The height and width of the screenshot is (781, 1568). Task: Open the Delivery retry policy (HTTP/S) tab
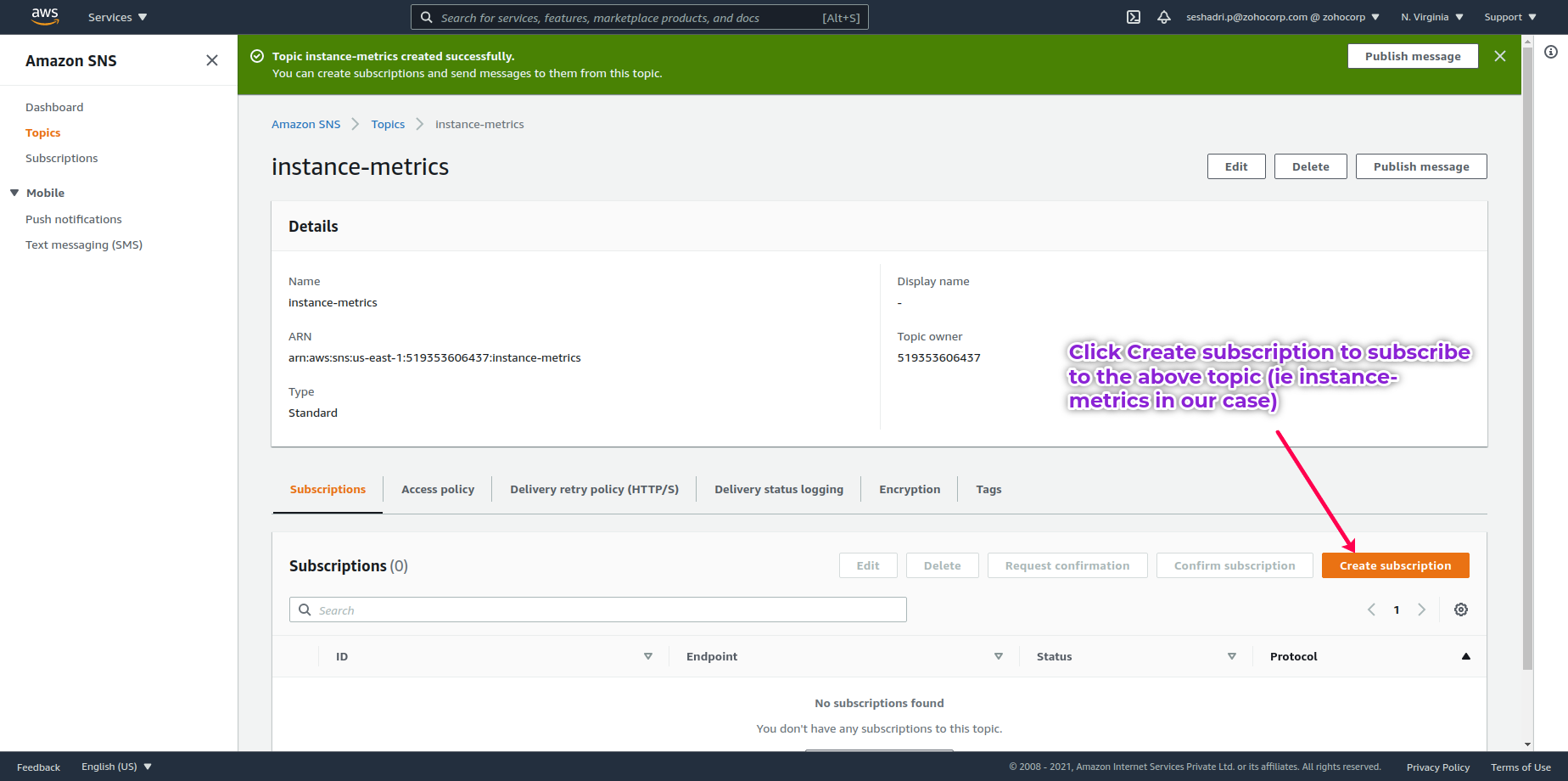594,489
